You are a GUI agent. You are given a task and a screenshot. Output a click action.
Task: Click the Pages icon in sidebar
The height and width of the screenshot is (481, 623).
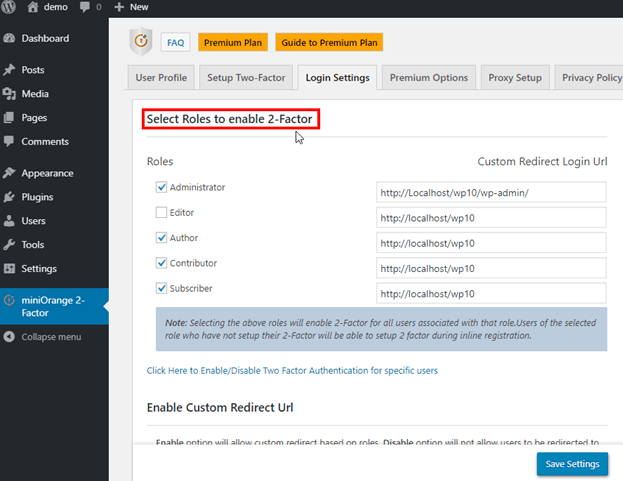click(x=9, y=118)
